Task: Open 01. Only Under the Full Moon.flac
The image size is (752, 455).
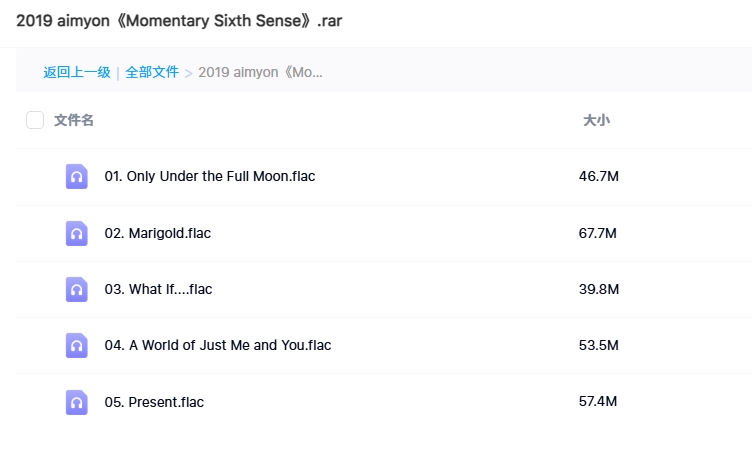Action: point(210,177)
